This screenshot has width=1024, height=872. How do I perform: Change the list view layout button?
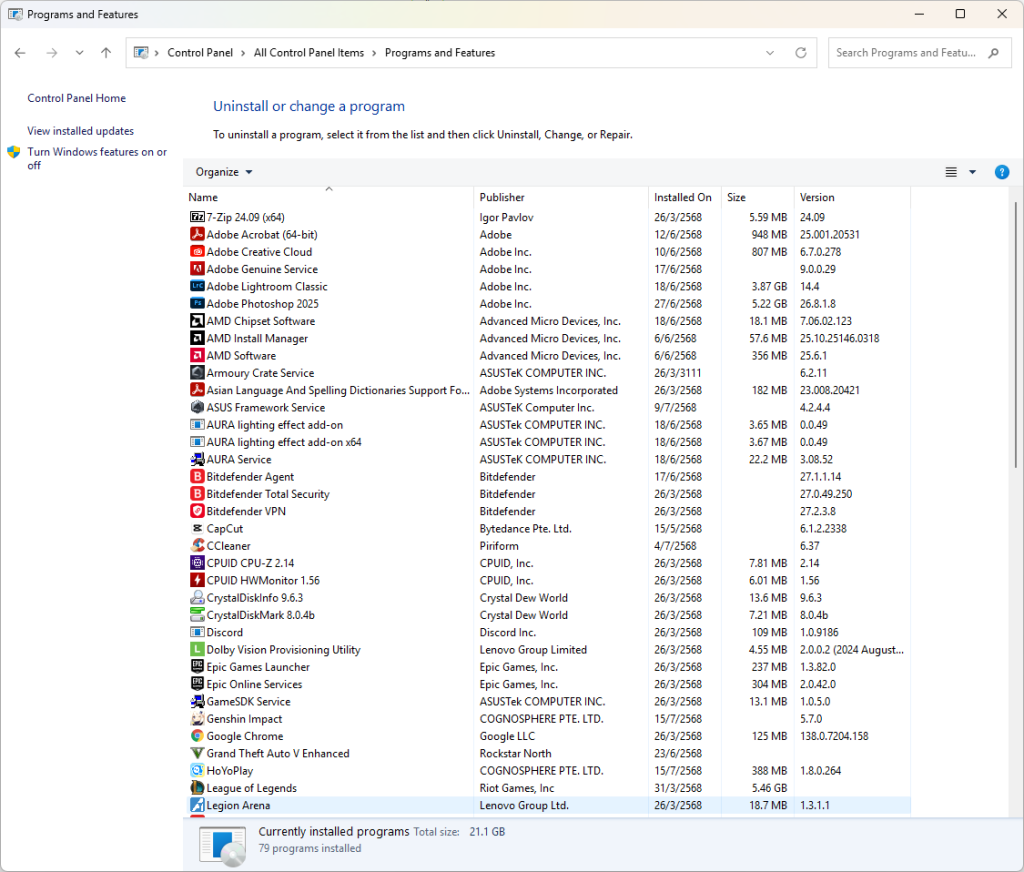(951, 172)
